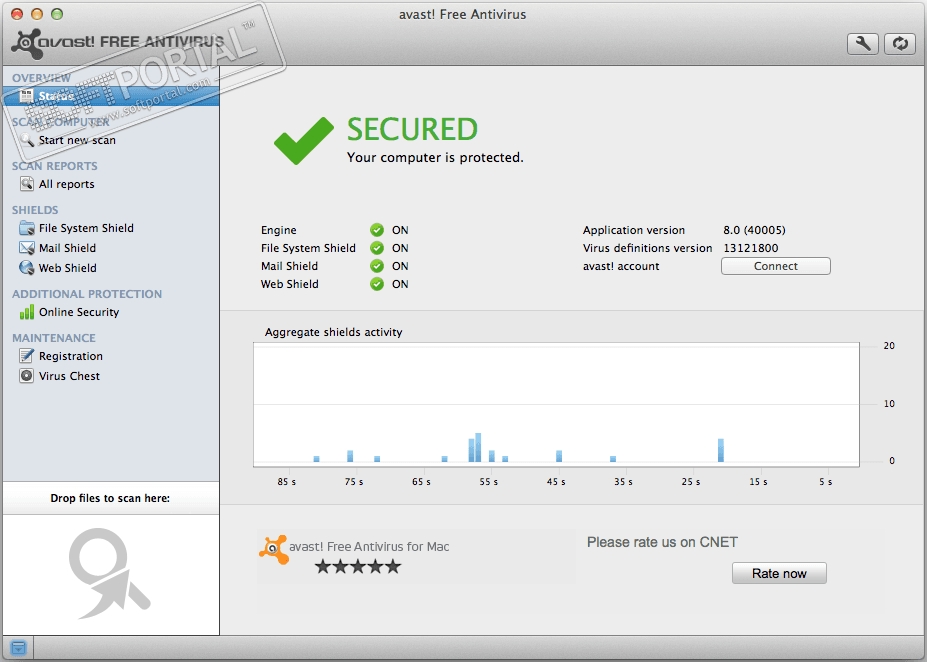
Task: Click the orange avast! icon in CNET banner
Action: 273,550
